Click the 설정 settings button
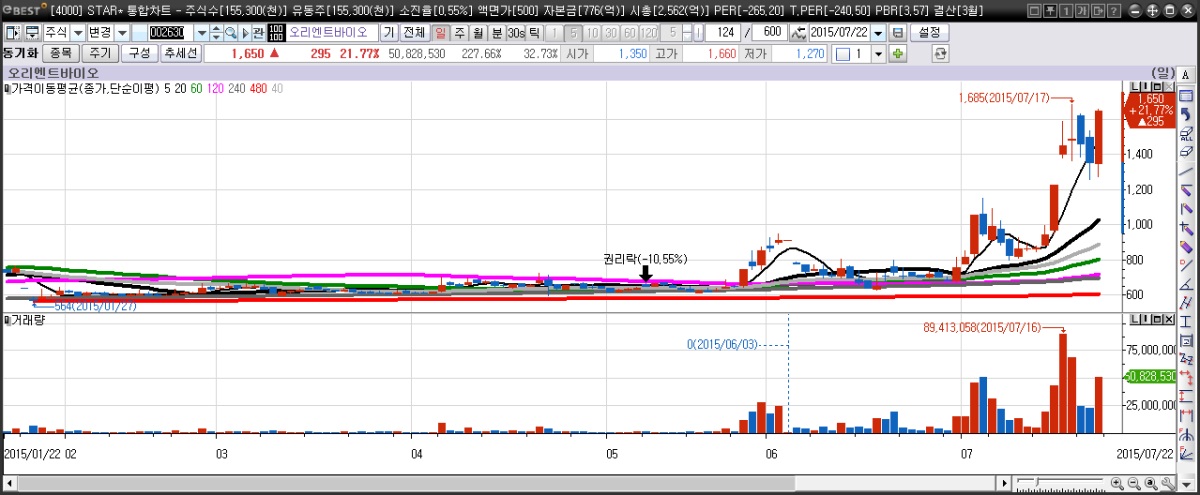The width and height of the screenshot is (1200, 495). point(930,33)
